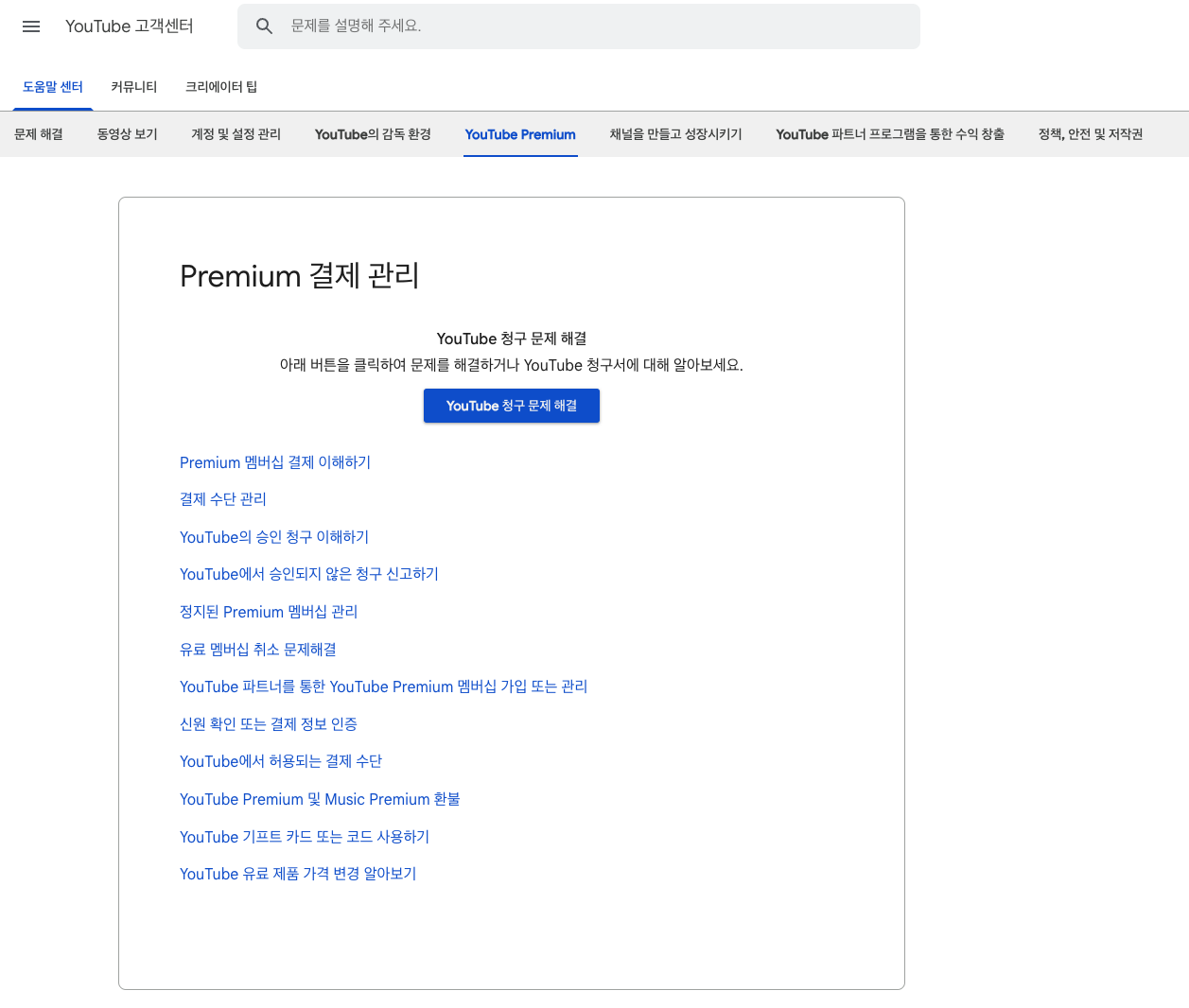Open YouTube에서 허용되는 결제 수단 link

pos(281,761)
